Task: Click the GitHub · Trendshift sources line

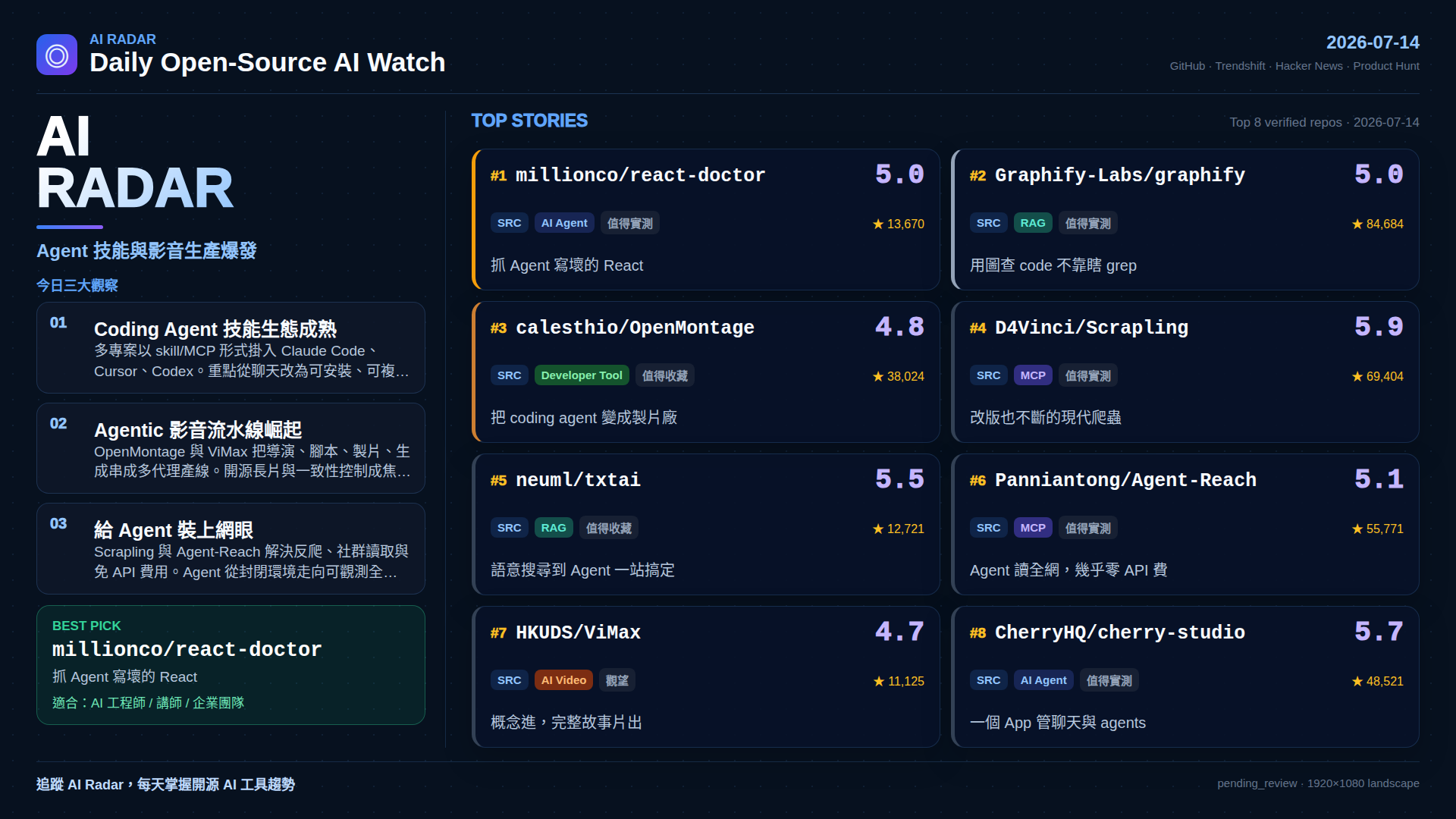Action: click(1294, 66)
